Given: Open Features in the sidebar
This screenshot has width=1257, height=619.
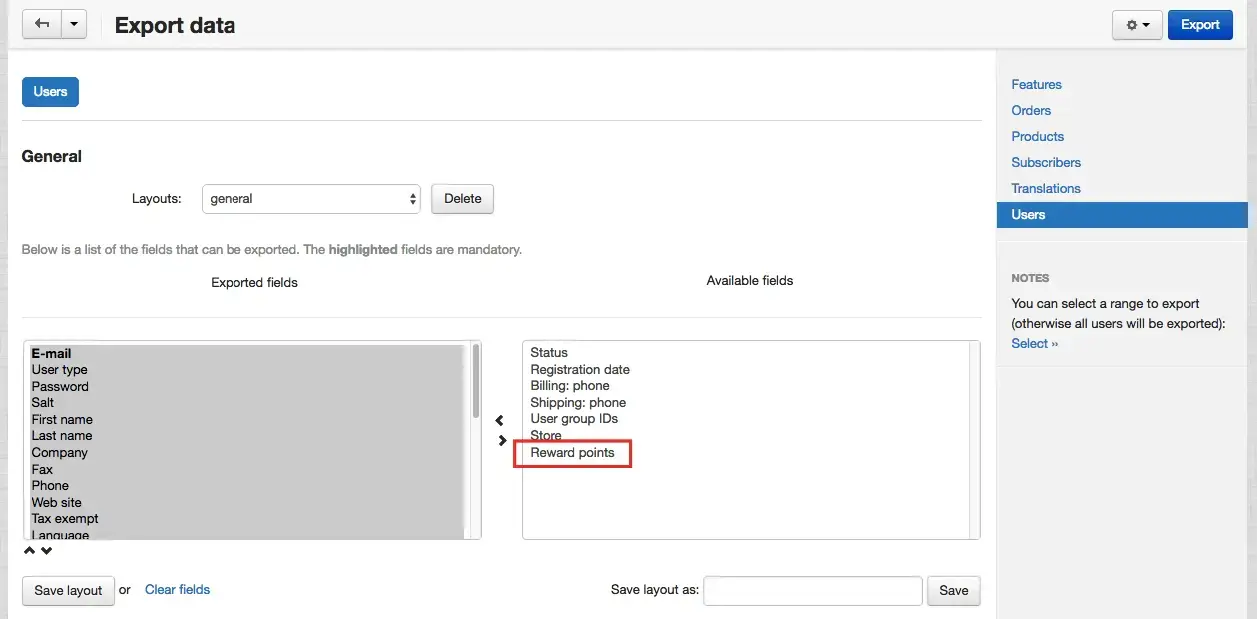Looking at the screenshot, I should 1036,85.
